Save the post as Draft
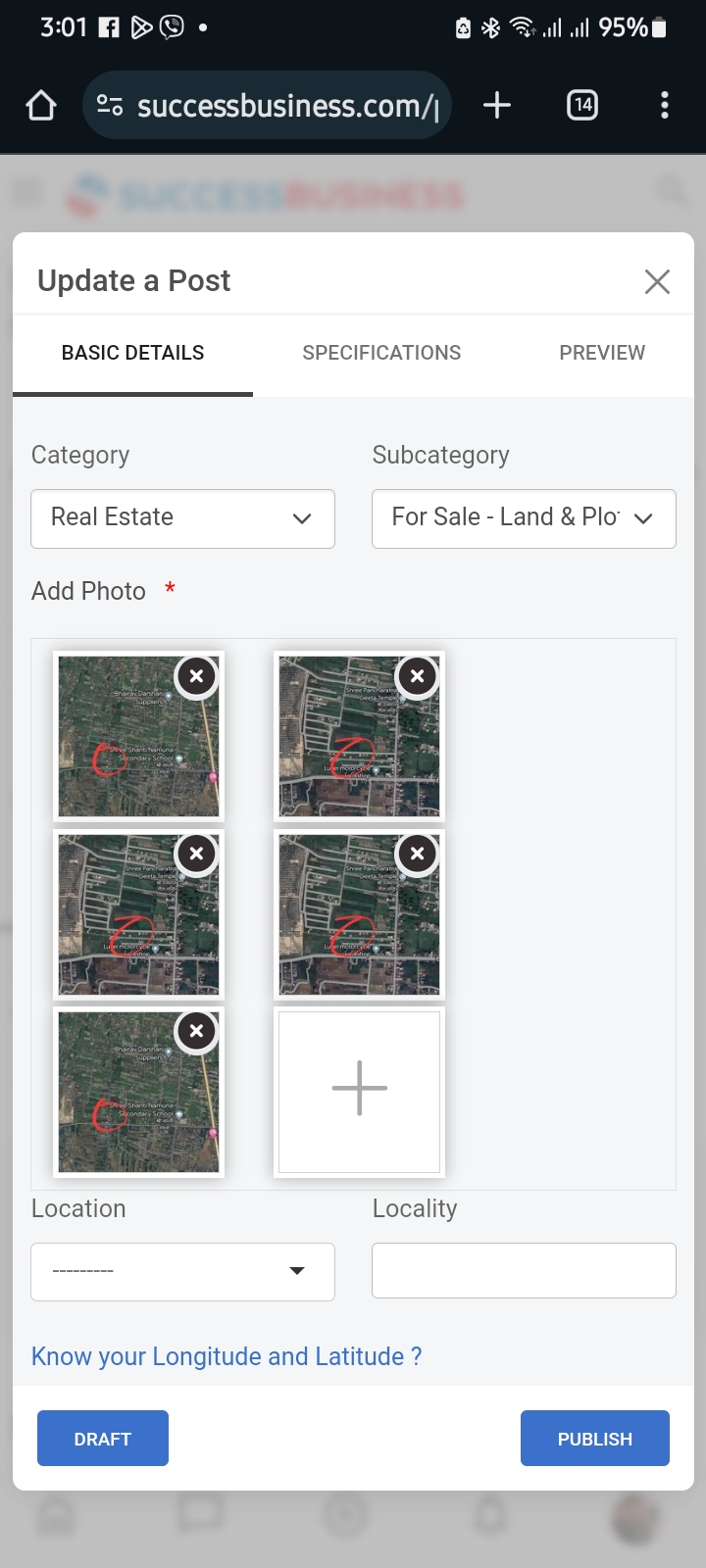The width and height of the screenshot is (706, 1568). point(103,1439)
